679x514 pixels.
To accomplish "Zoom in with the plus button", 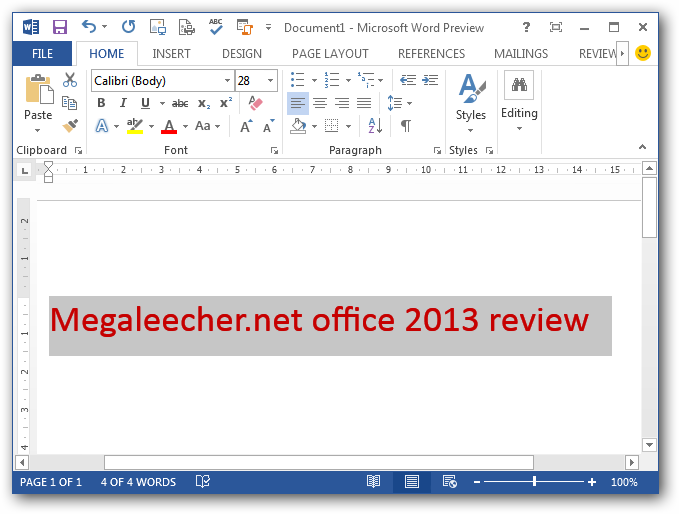I will coord(592,482).
